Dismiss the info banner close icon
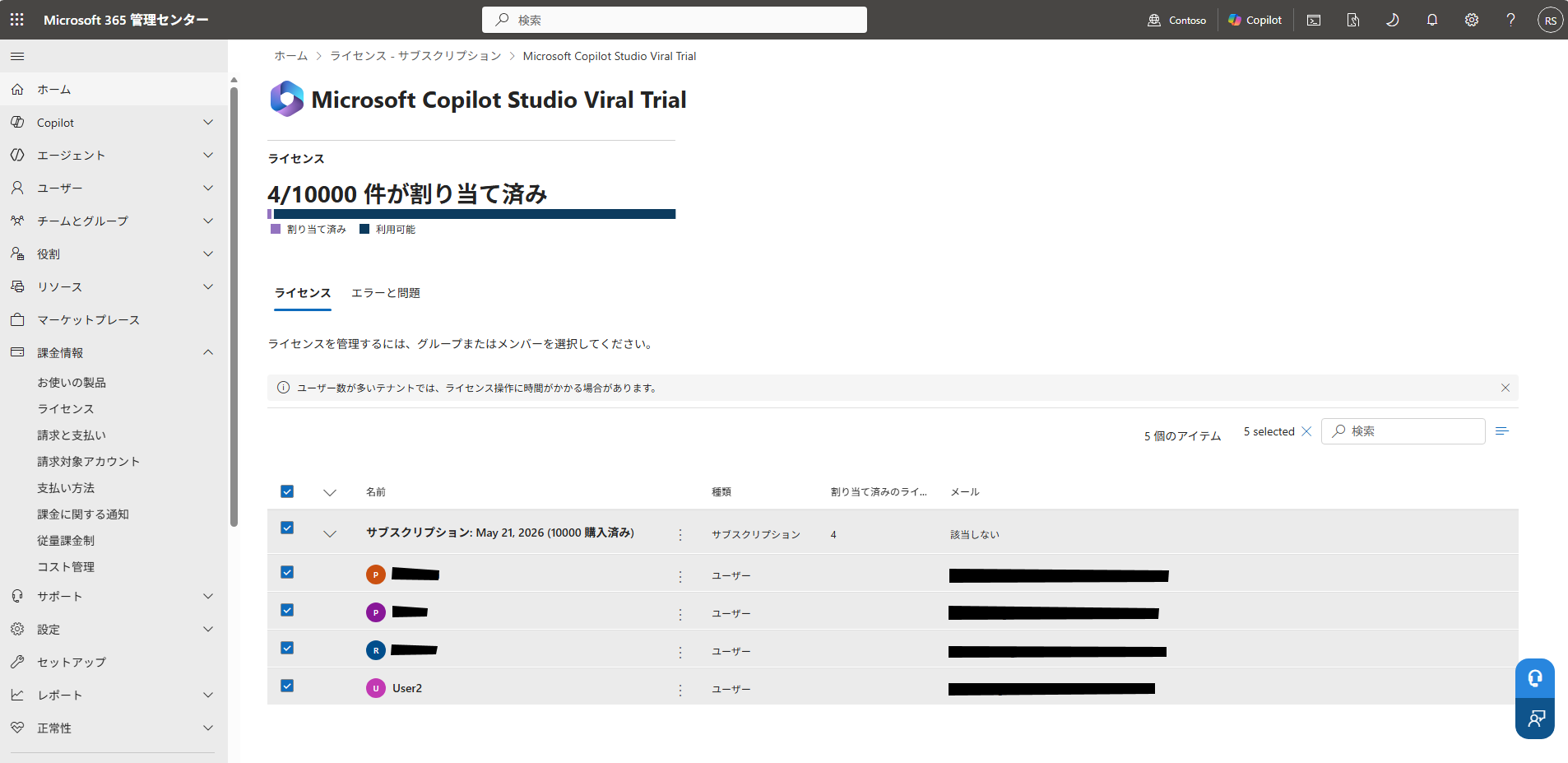Screen dimensions: 1568x763 pyautogui.click(x=1505, y=388)
